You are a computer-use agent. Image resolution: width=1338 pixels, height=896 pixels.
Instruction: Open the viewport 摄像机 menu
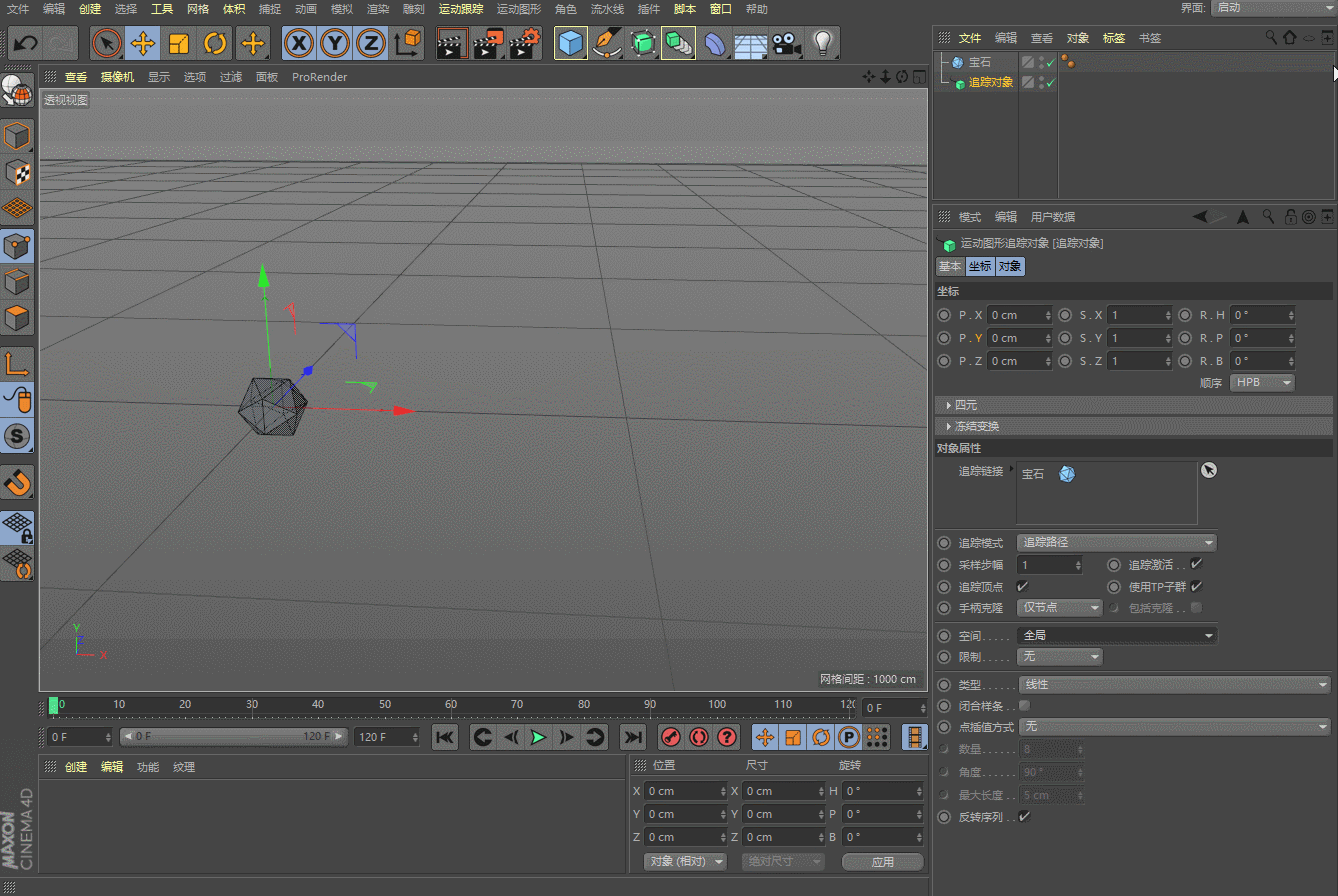pyautogui.click(x=117, y=77)
